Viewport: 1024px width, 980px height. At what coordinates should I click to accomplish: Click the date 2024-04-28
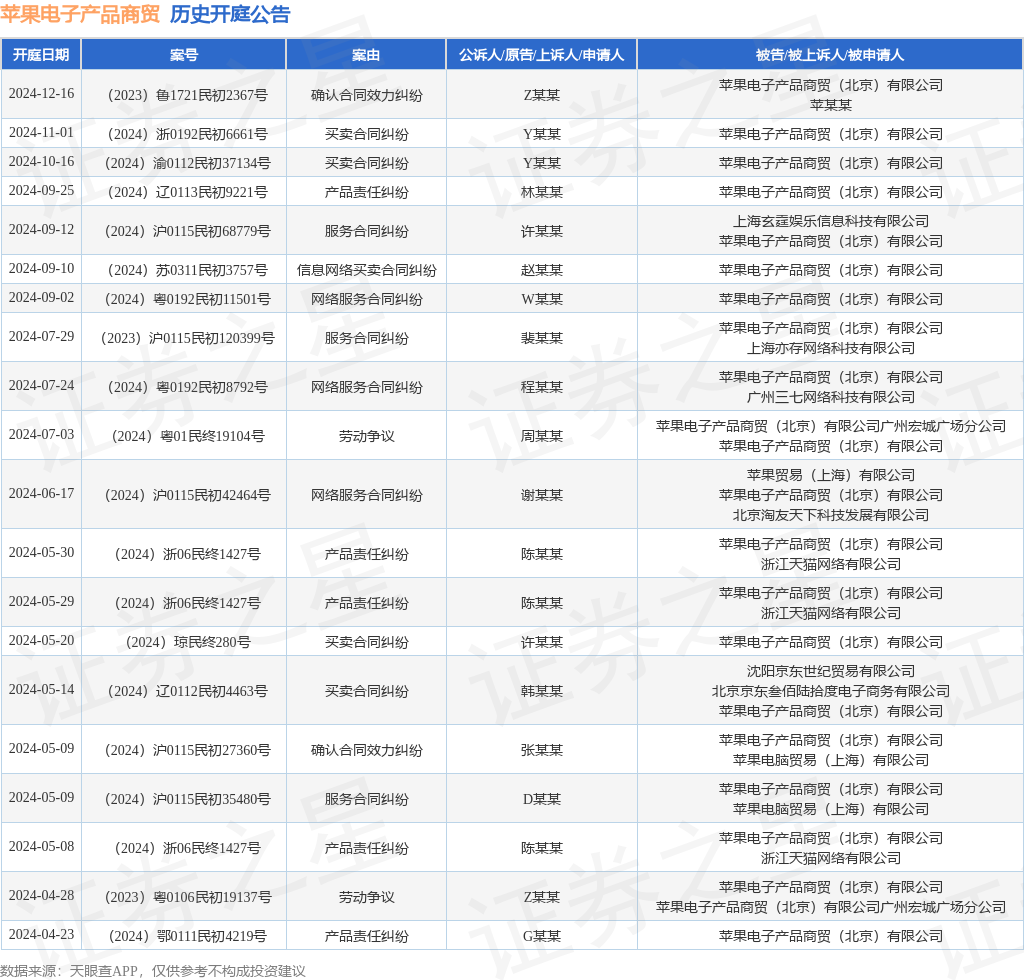(41, 896)
